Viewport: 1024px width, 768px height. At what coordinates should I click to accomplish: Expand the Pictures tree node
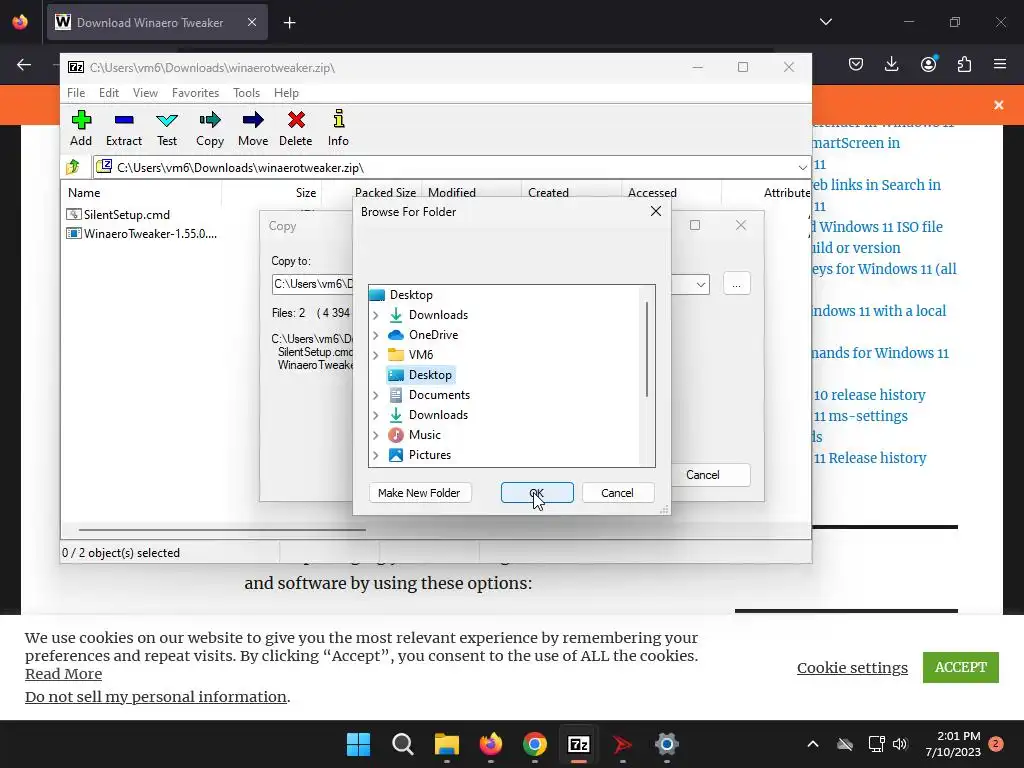tap(376, 455)
